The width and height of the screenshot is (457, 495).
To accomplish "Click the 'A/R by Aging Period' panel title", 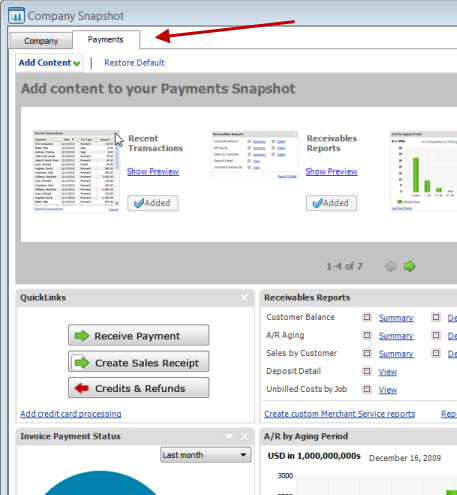I will [306, 436].
